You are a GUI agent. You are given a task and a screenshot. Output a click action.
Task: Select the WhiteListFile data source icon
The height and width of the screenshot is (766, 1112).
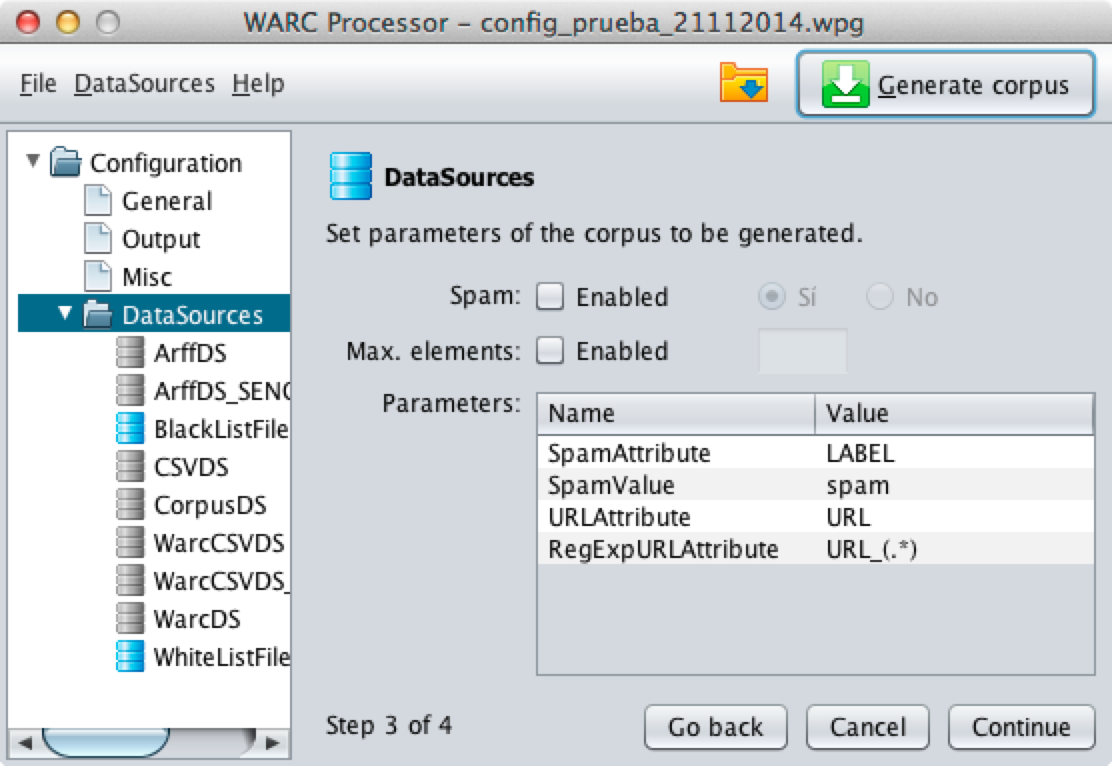pos(130,657)
